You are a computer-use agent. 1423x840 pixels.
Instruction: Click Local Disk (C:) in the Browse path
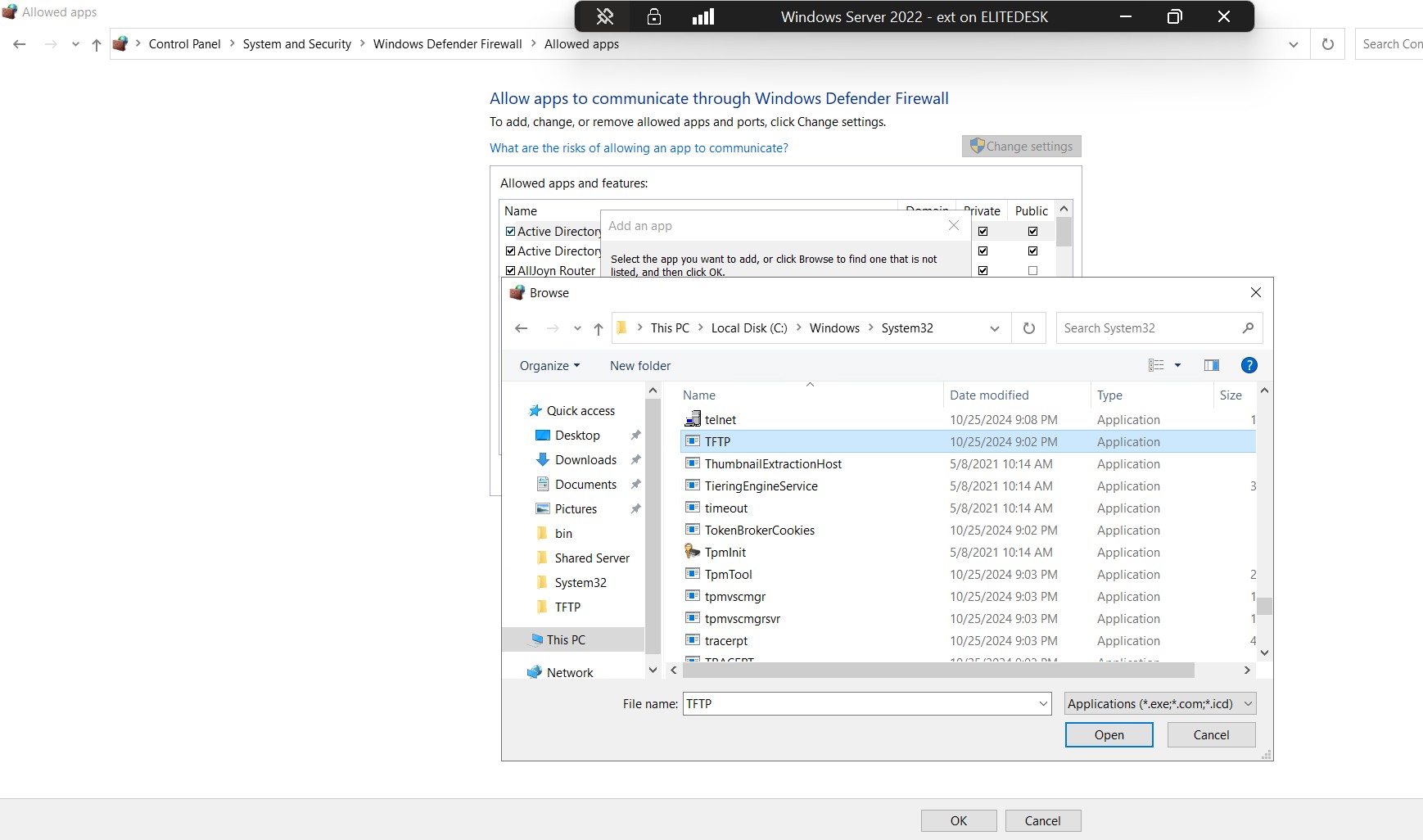point(749,328)
